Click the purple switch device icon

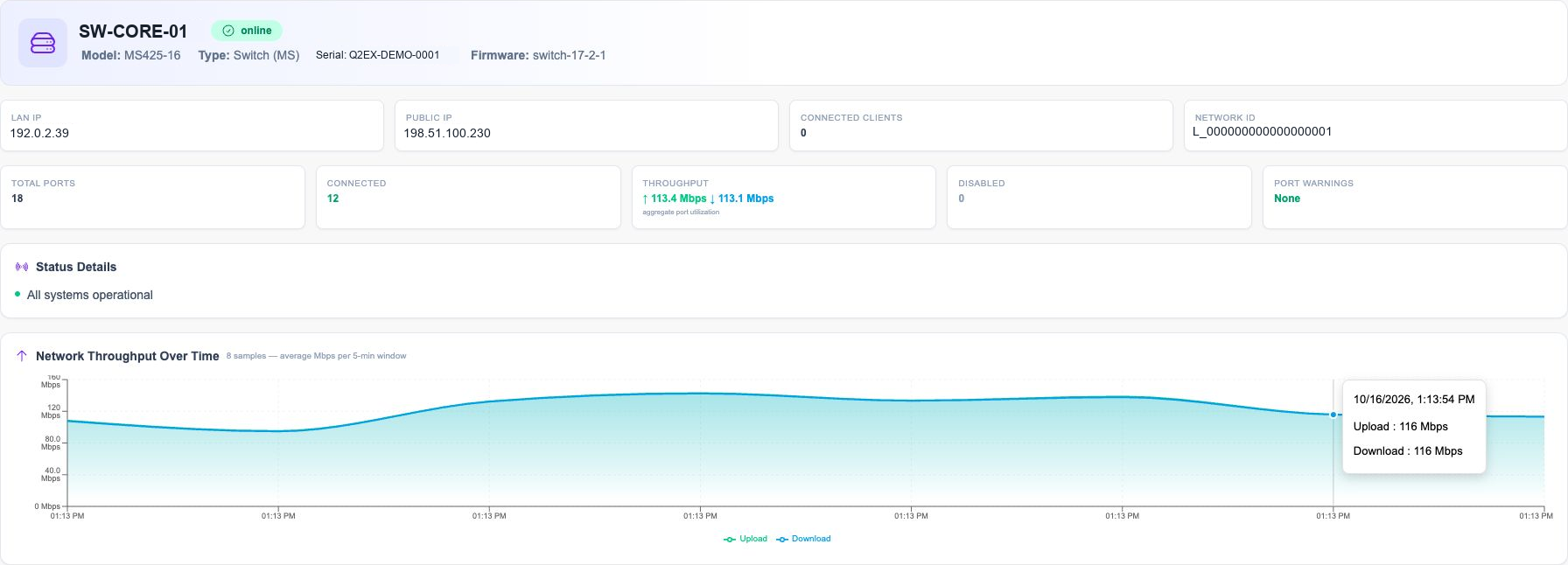(43, 43)
